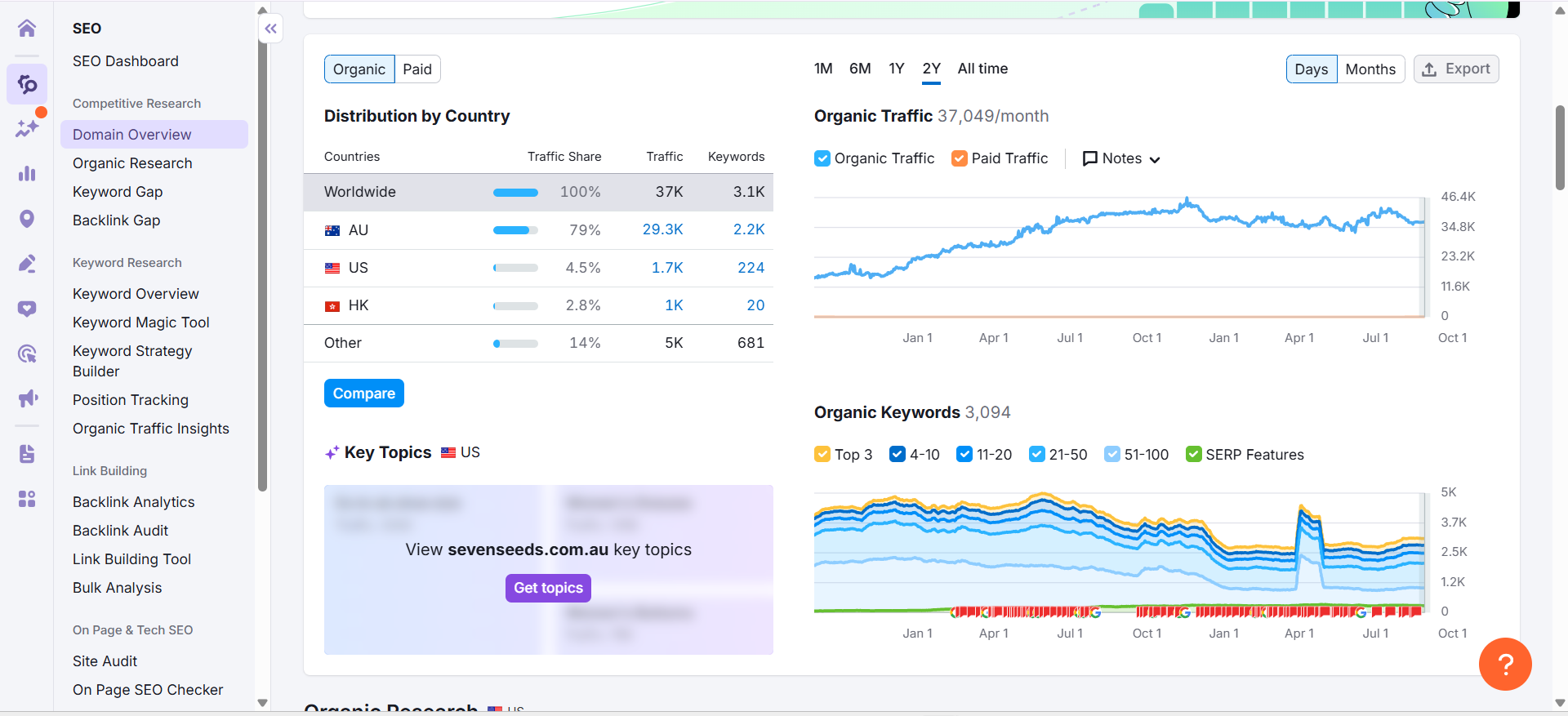
Task: Click the home icon in left rail
Action: (x=27, y=29)
